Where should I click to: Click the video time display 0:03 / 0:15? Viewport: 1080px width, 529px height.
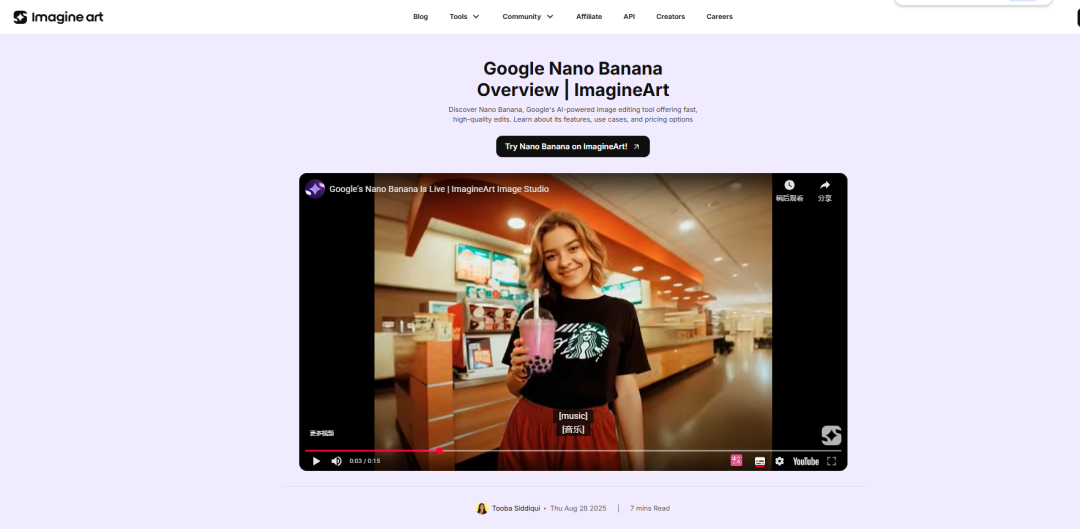(x=364, y=461)
